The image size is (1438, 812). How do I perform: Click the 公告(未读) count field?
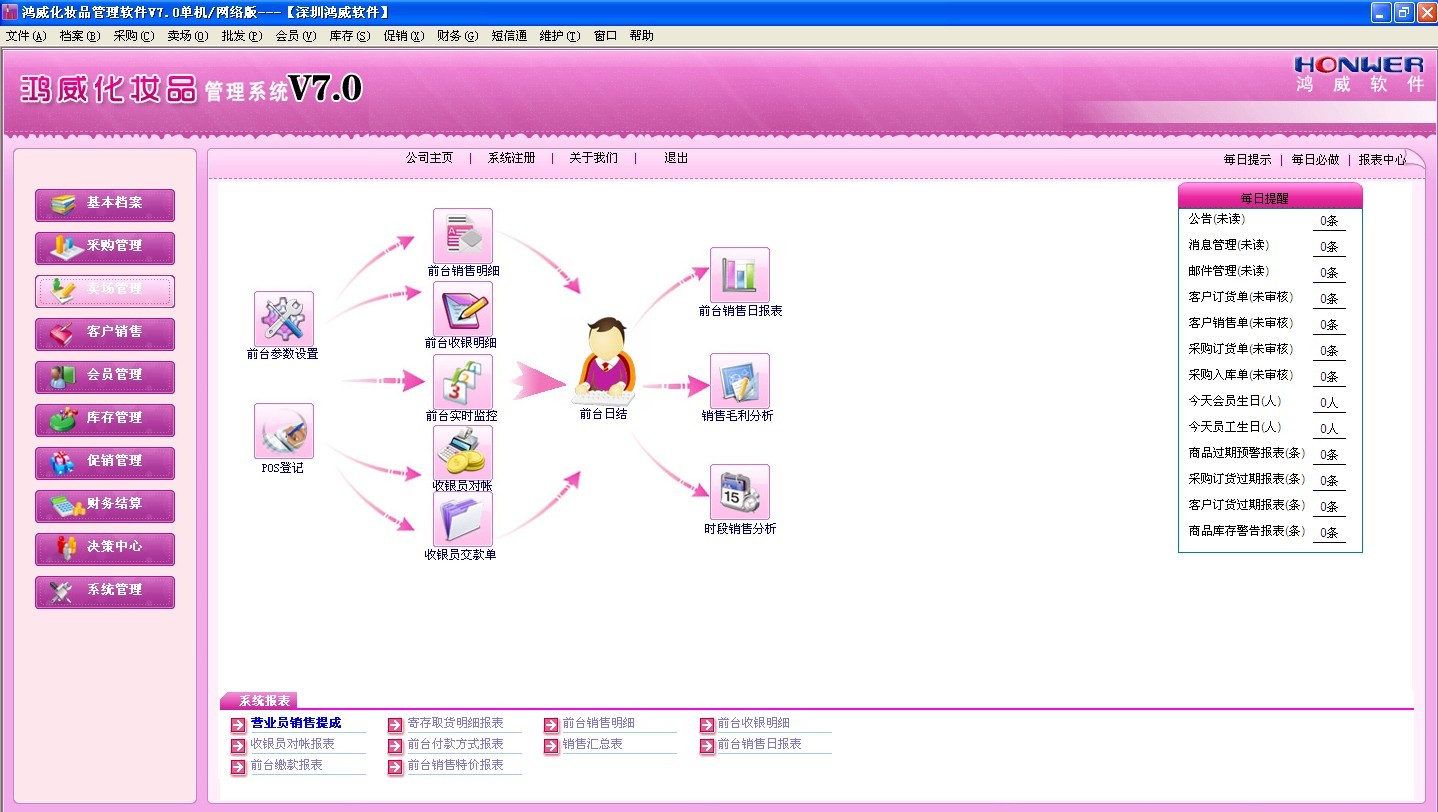pos(1328,221)
